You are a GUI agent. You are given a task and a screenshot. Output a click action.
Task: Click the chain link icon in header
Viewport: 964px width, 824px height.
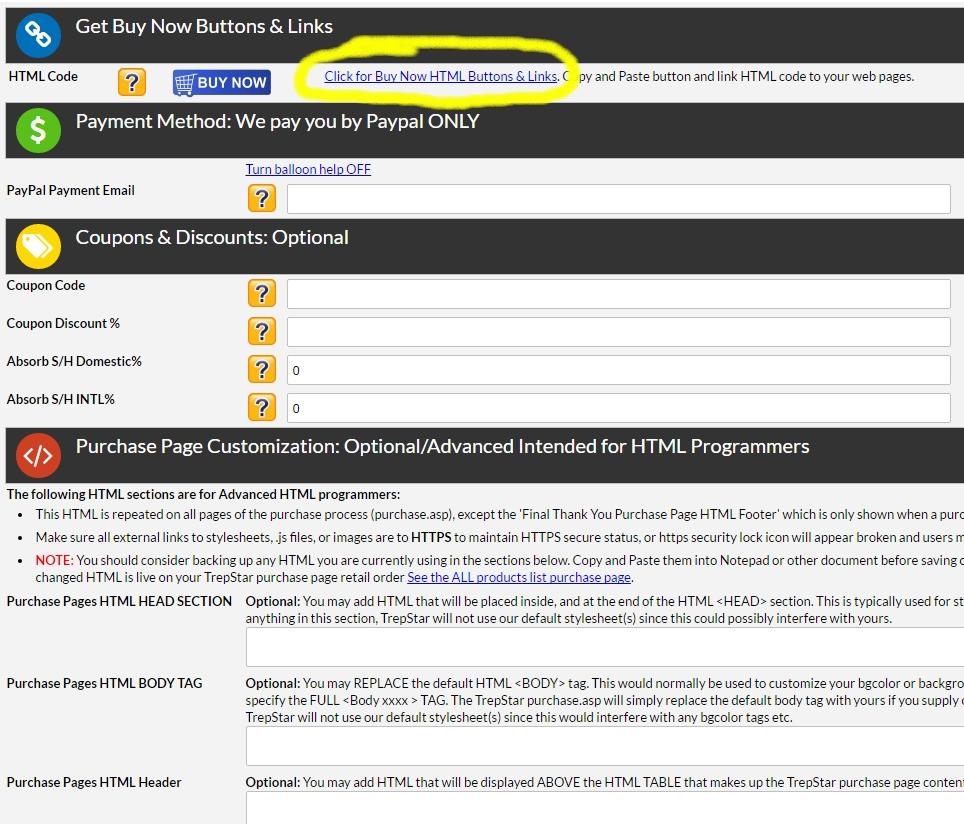38,35
